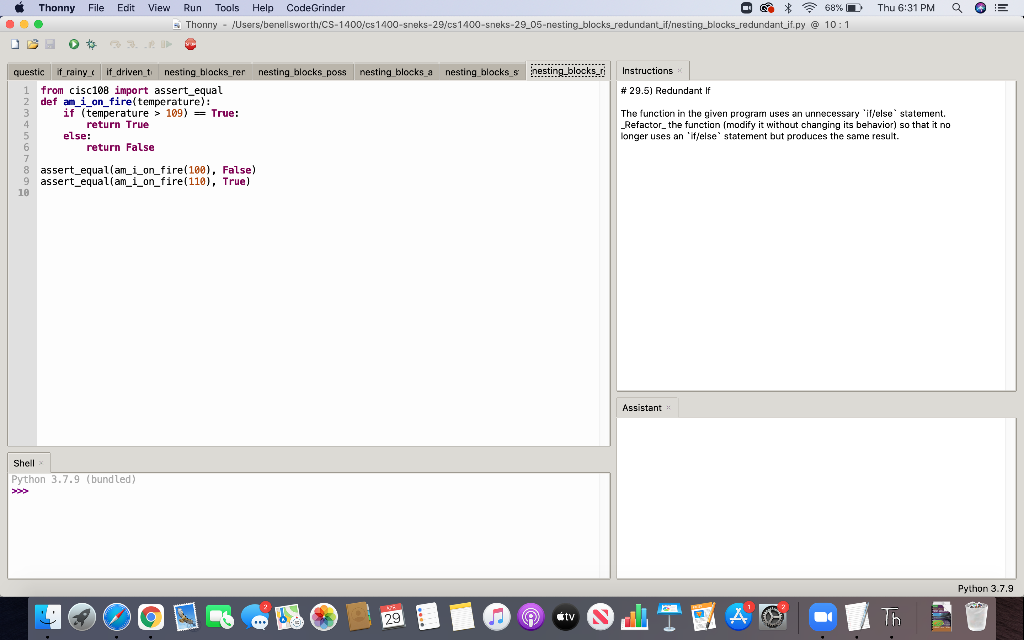Open Zoom from the Dock
Screen dimensions: 1024x640
[x=823, y=616]
